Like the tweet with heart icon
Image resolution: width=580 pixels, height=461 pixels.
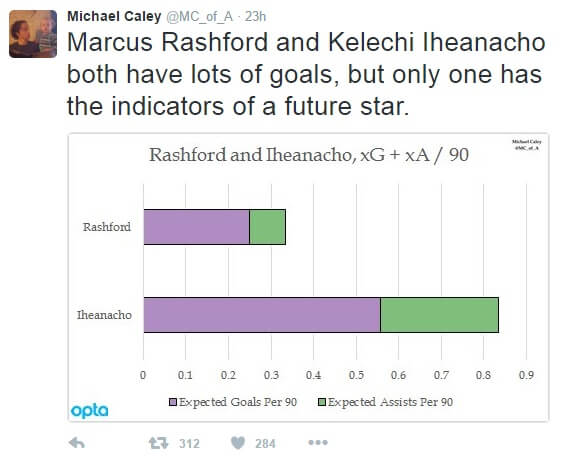(238, 443)
